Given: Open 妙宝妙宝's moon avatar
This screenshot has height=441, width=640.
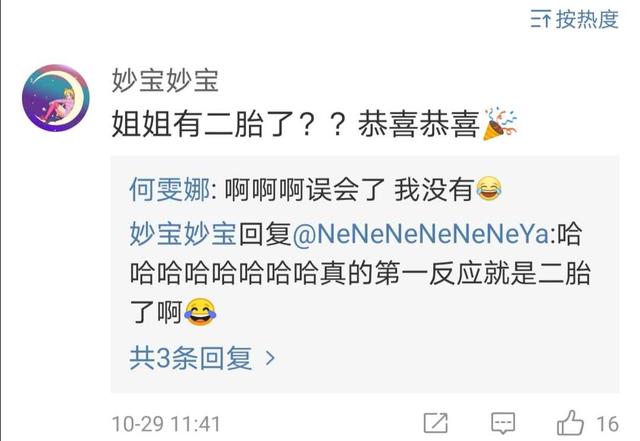Looking at the screenshot, I should point(56,98).
